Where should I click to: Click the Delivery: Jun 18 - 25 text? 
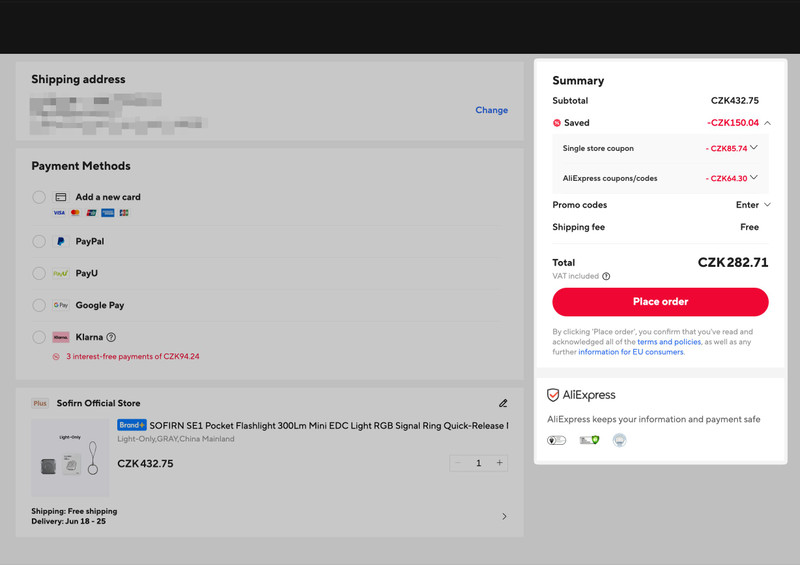point(68,522)
